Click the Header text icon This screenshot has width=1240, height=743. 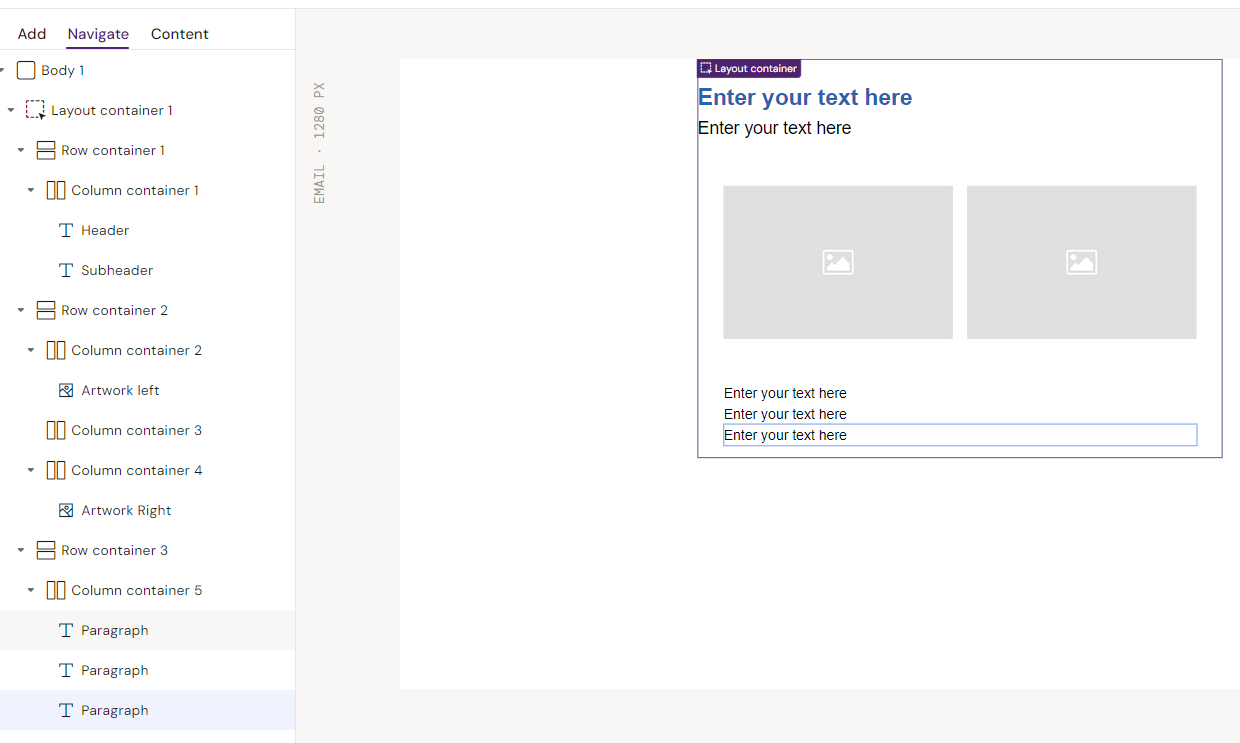point(66,230)
